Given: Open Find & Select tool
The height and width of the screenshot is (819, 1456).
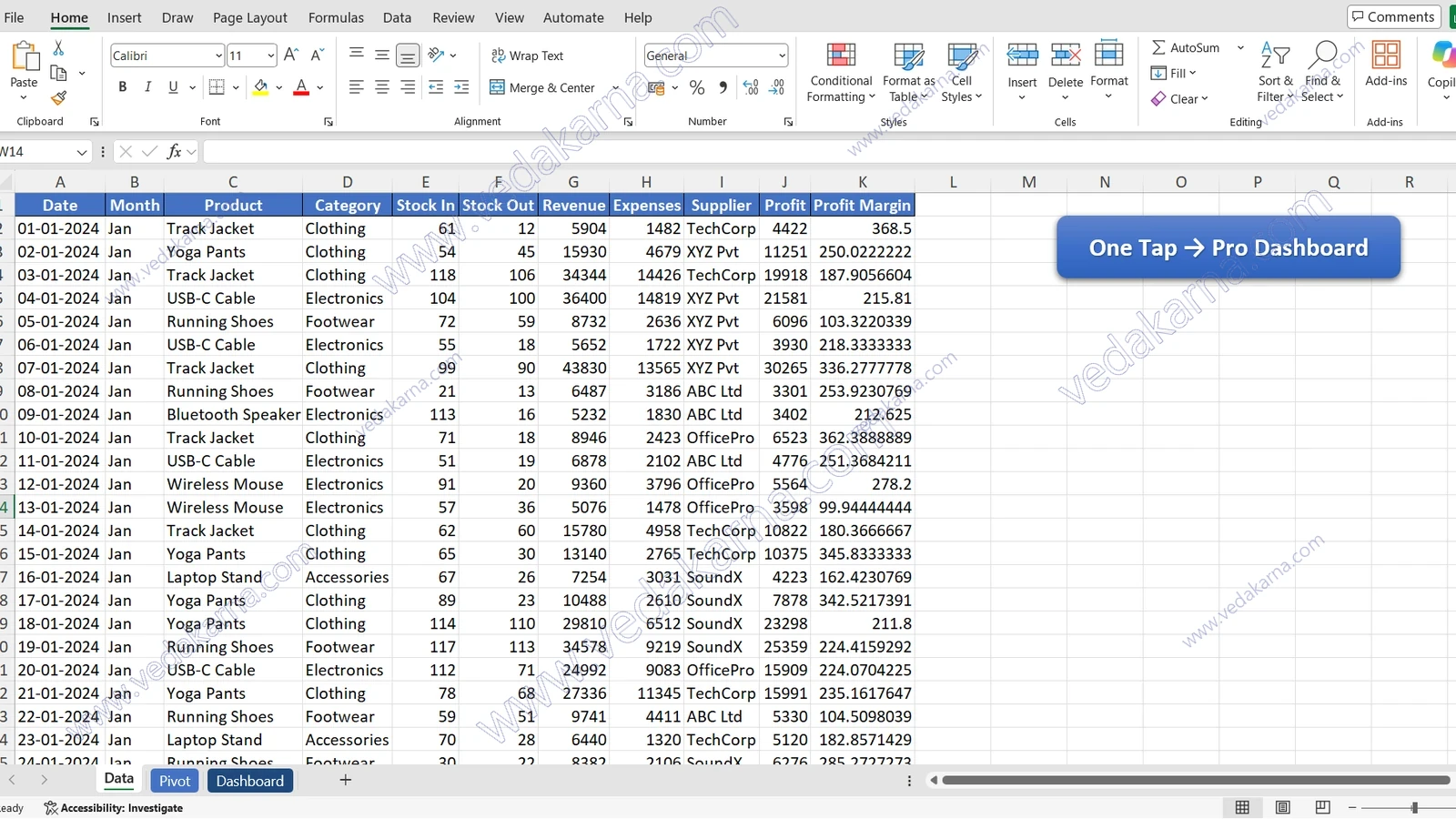Looking at the screenshot, I should click(x=1321, y=73).
